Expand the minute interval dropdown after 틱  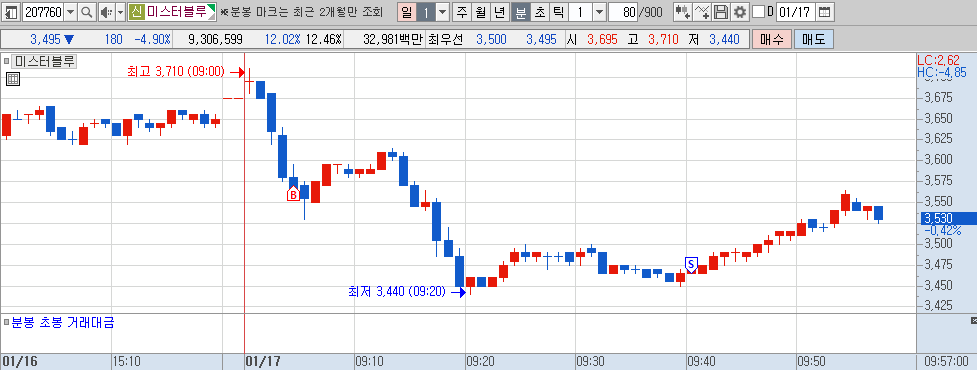pos(599,11)
